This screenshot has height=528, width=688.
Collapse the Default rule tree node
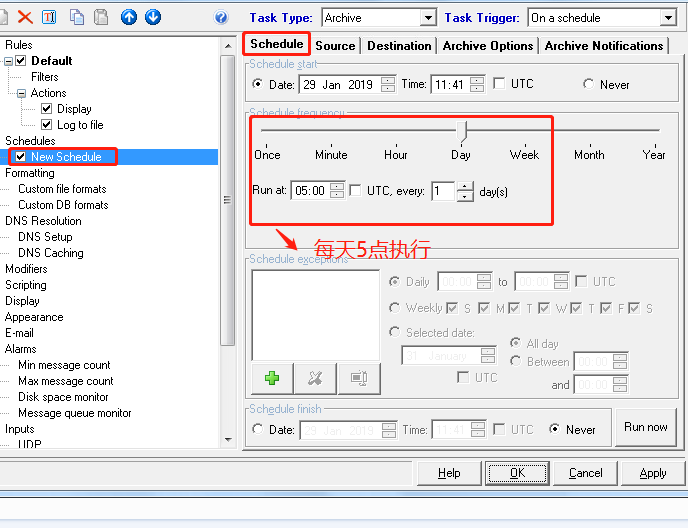(9, 61)
